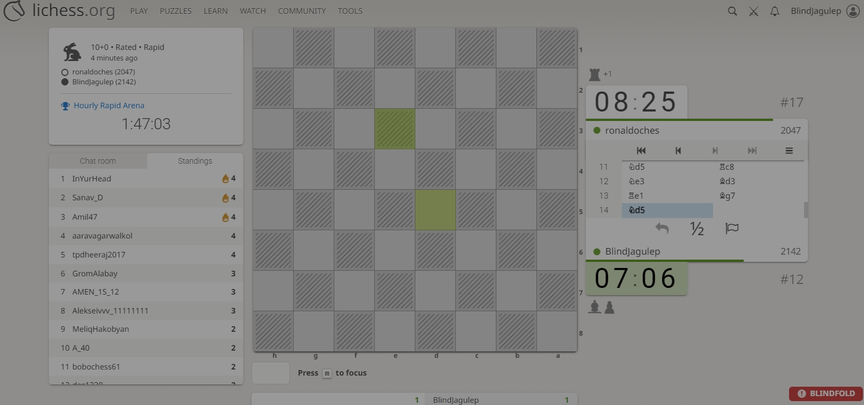The image size is (864, 405).
Task: Open challenges crossed swords icon
Action: coord(753,11)
